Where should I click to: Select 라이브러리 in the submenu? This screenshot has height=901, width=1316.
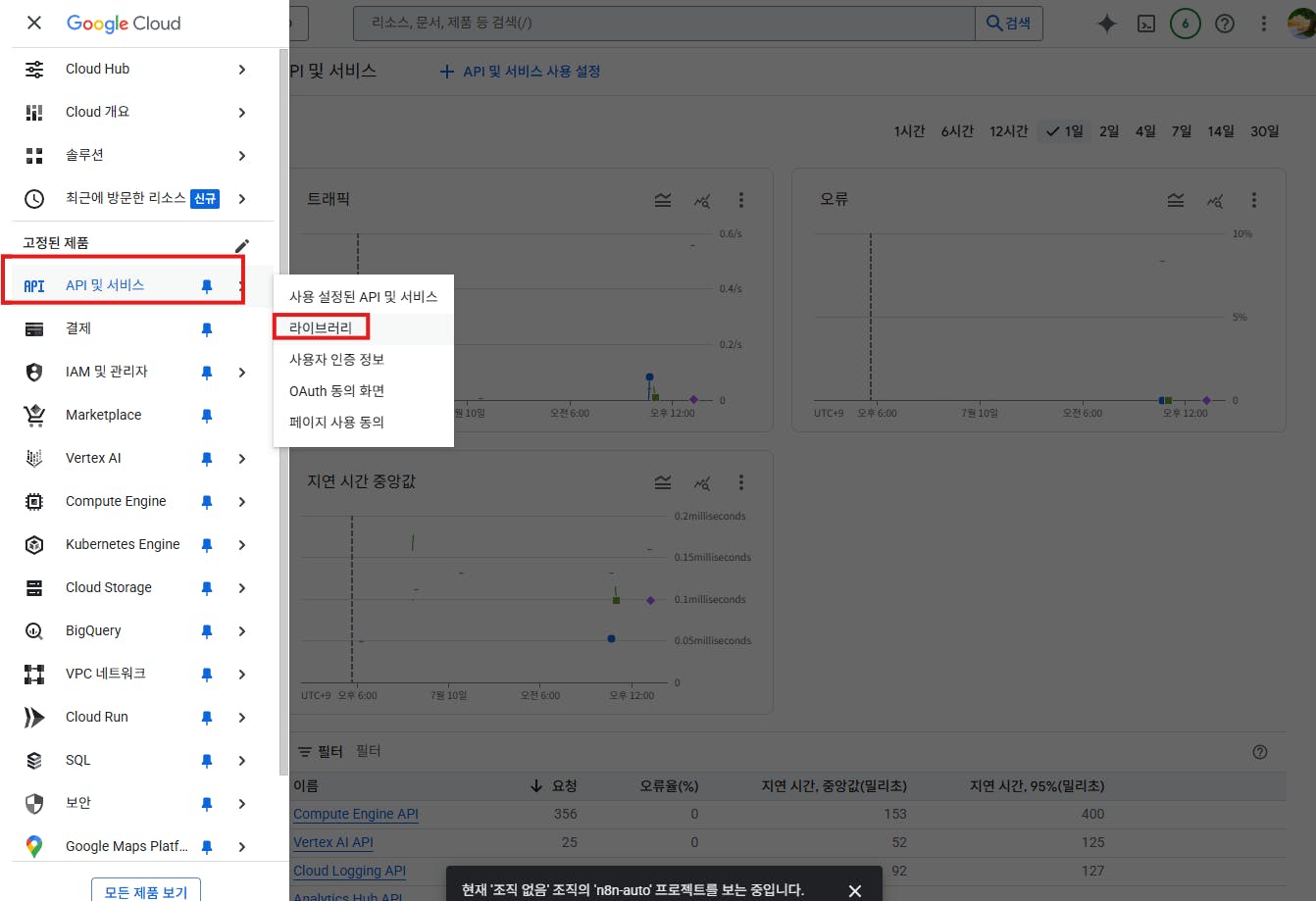click(x=363, y=327)
